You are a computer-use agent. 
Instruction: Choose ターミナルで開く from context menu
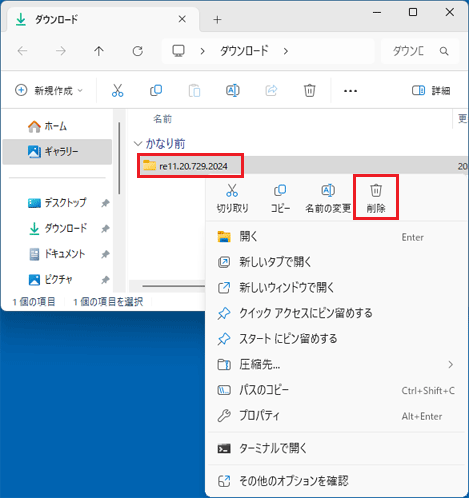point(336,449)
